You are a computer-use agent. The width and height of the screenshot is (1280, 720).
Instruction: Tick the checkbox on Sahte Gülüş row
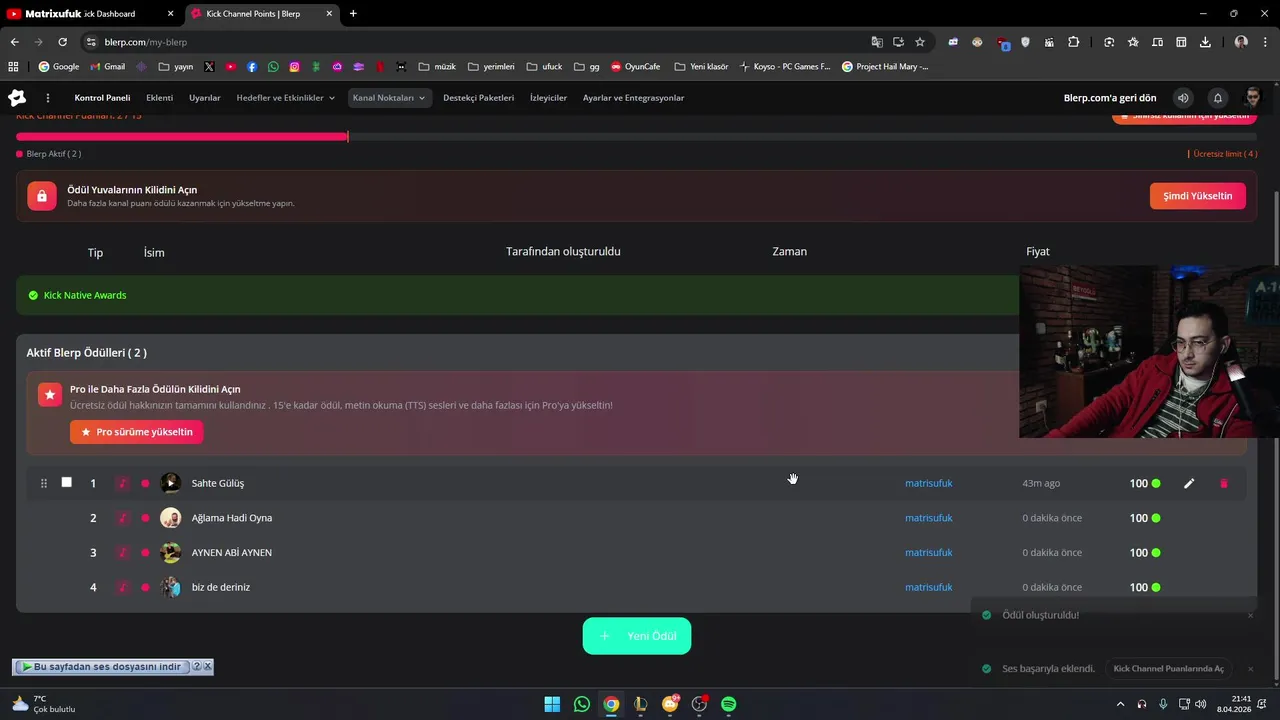pos(67,482)
